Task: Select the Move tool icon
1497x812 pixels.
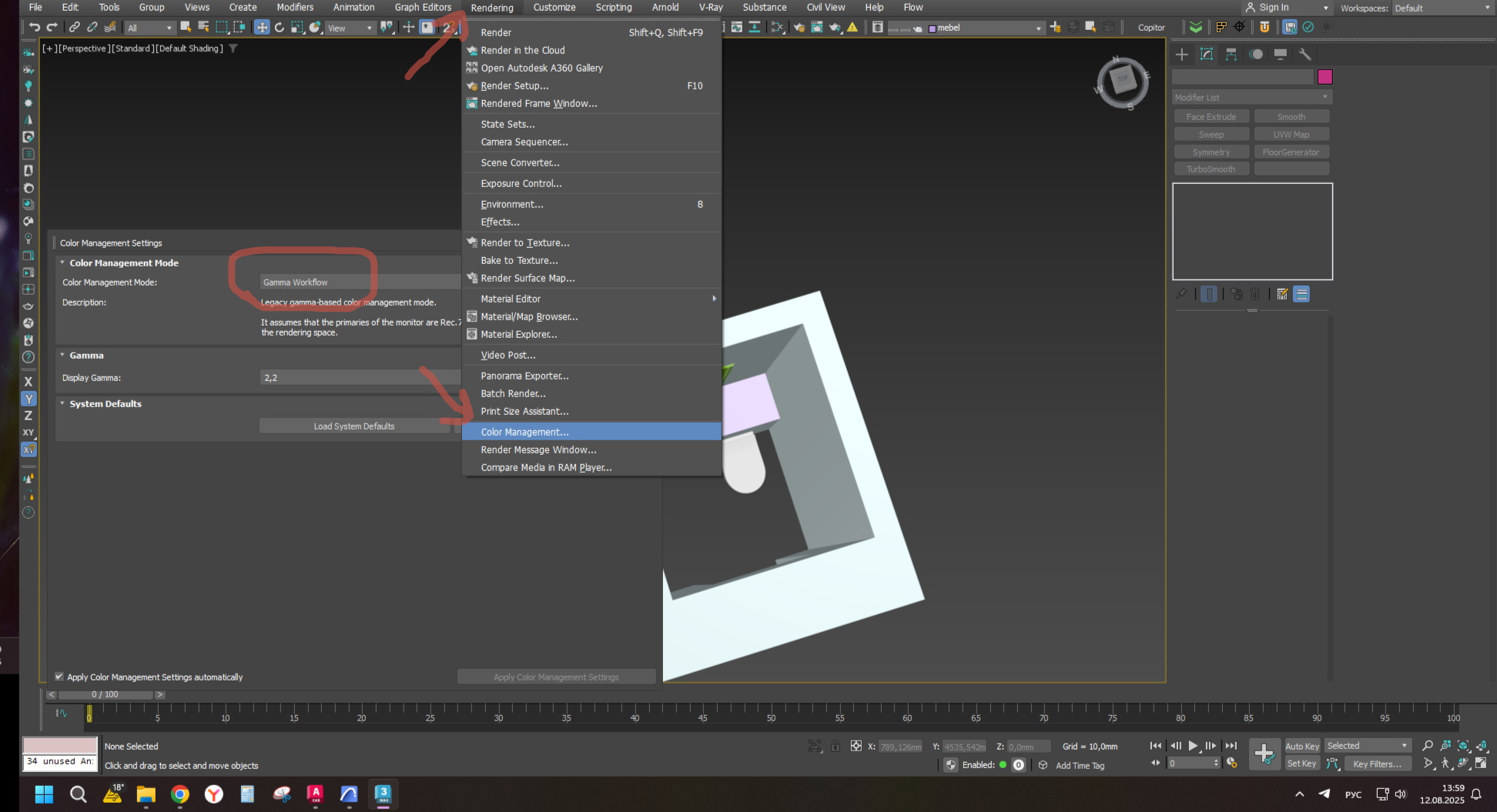Action: [262, 27]
